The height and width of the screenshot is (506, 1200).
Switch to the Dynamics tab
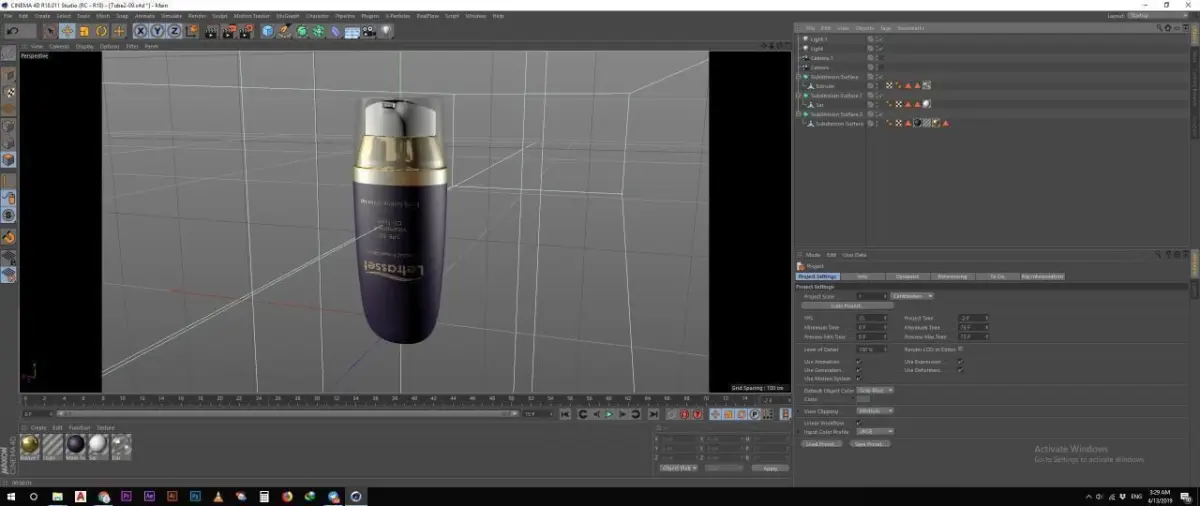click(x=907, y=276)
